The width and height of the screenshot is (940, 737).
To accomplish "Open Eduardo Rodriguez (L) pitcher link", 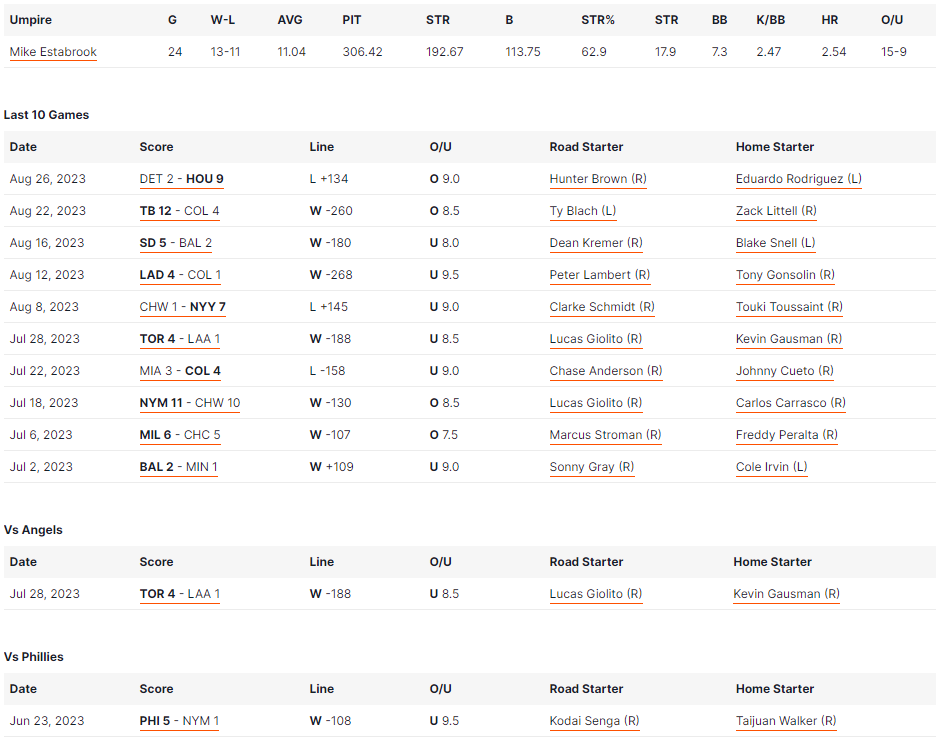I will click(799, 179).
